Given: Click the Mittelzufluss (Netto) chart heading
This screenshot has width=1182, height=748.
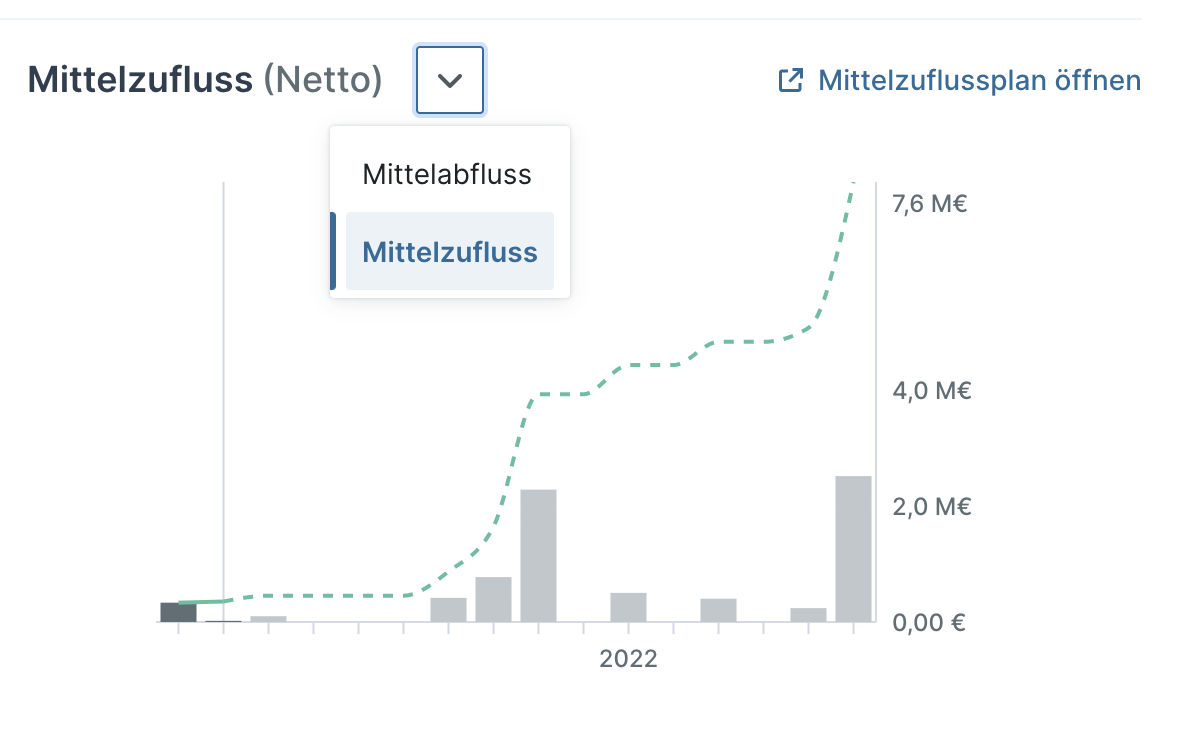Looking at the screenshot, I should coord(205,80).
